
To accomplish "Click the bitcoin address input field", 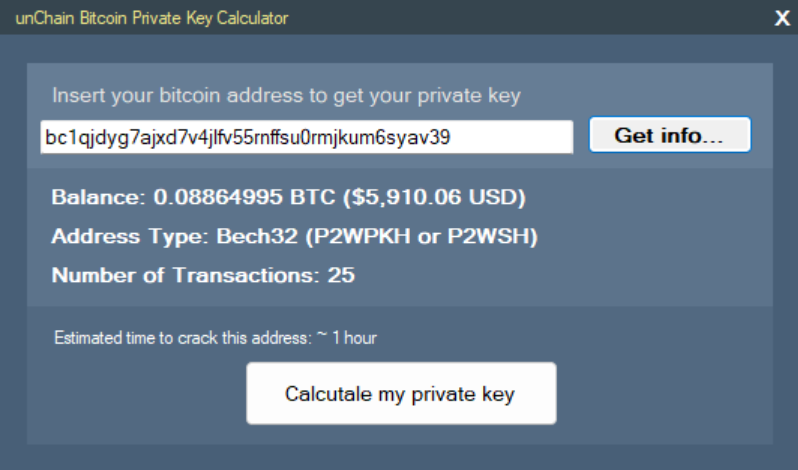I will 306,137.
